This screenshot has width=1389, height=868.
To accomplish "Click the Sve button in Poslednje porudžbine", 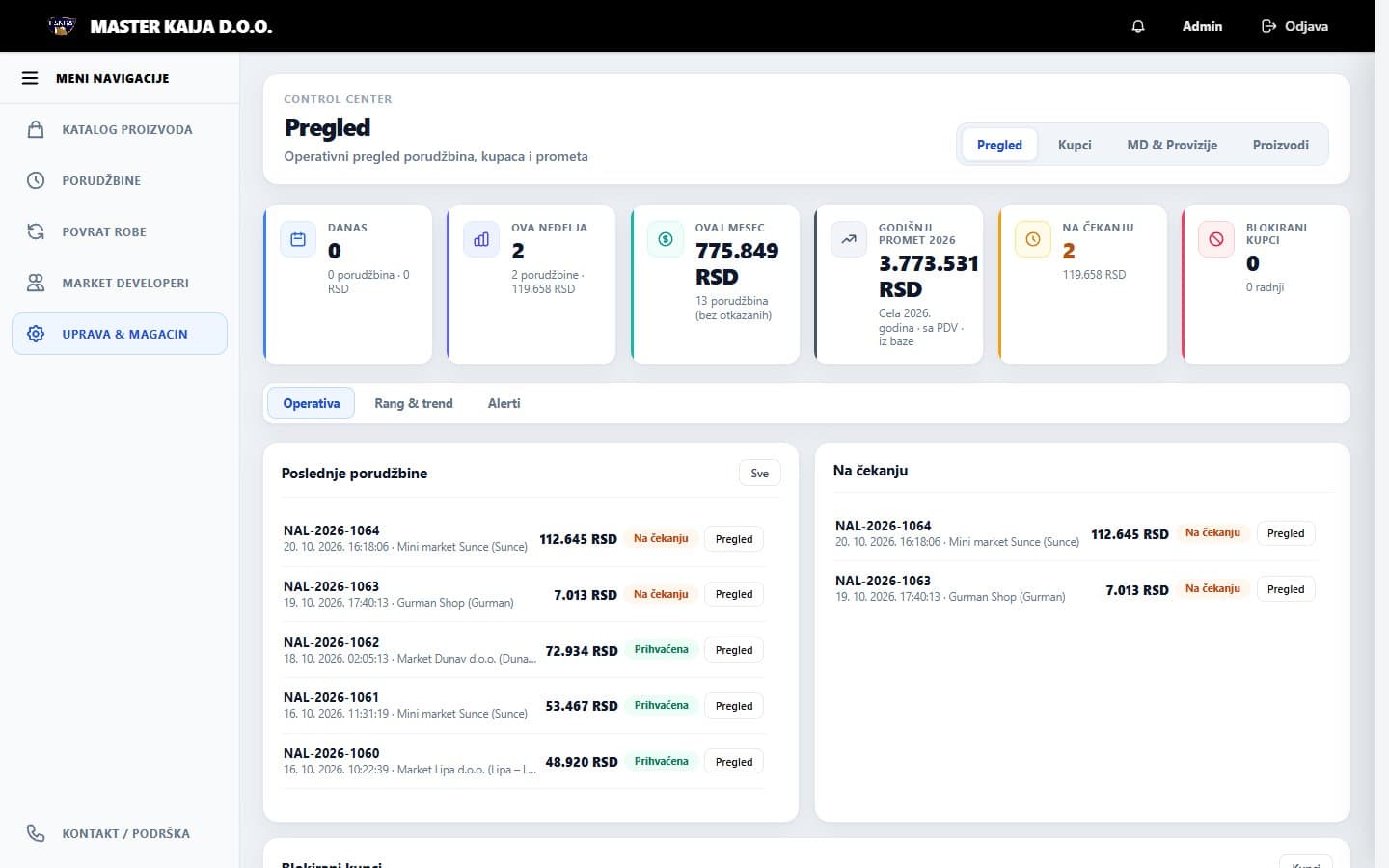I will pos(760,474).
